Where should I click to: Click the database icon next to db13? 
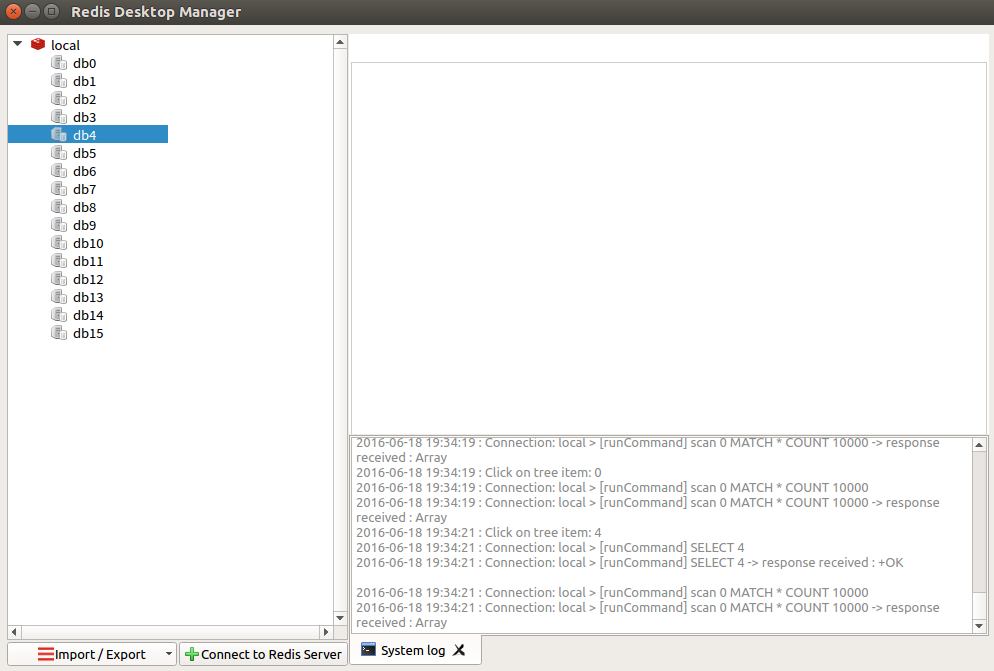point(59,297)
